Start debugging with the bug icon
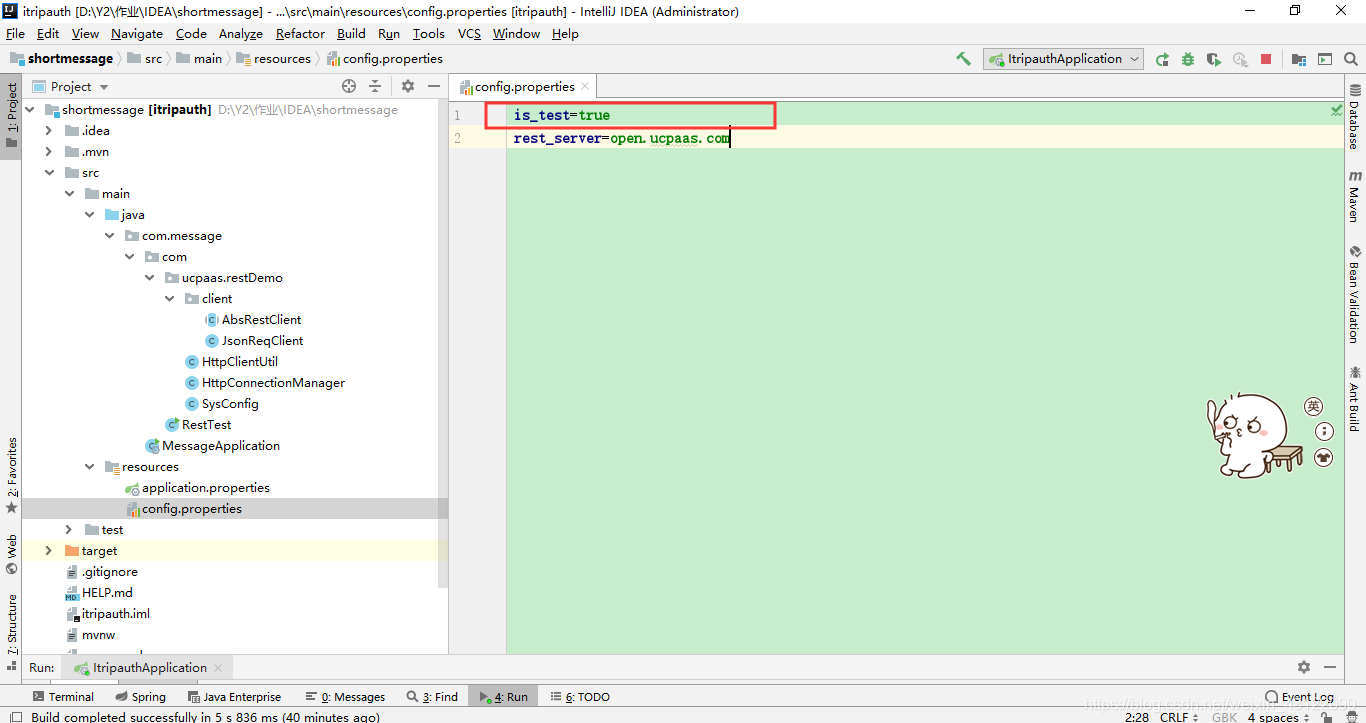Screen dimensions: 1366x723 (x=1188, y=59)
